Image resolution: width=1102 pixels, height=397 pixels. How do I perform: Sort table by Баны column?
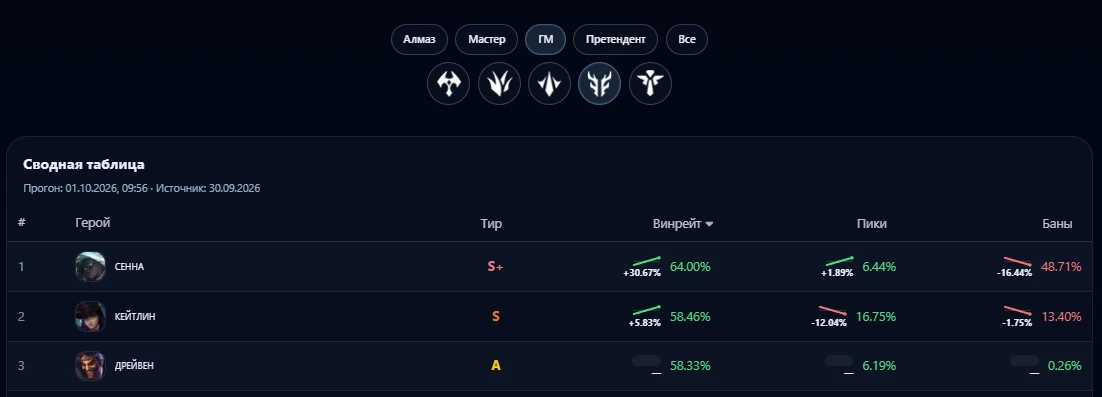(1057, 223)
